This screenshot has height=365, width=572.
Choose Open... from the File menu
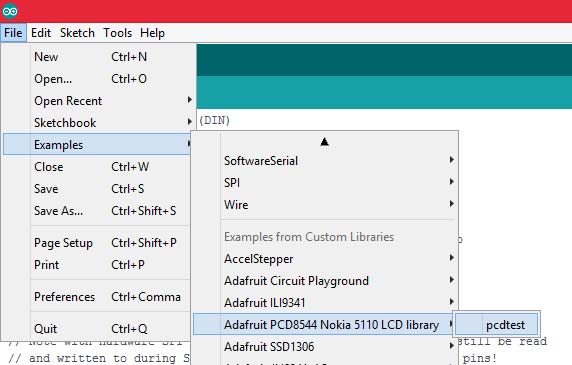pos(97,79)
